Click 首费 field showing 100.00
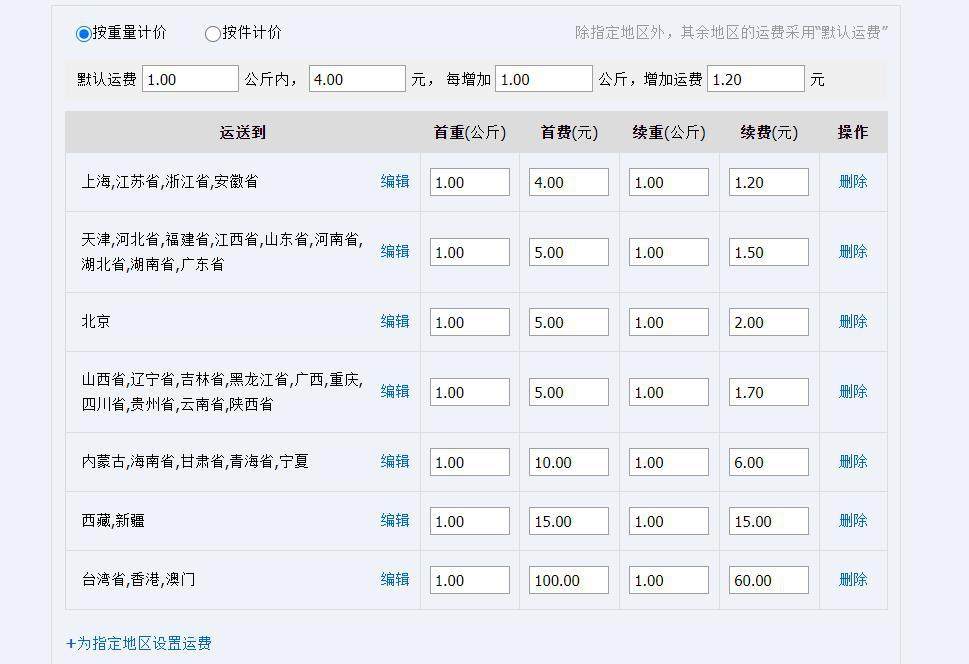 (x=569, y=581)
